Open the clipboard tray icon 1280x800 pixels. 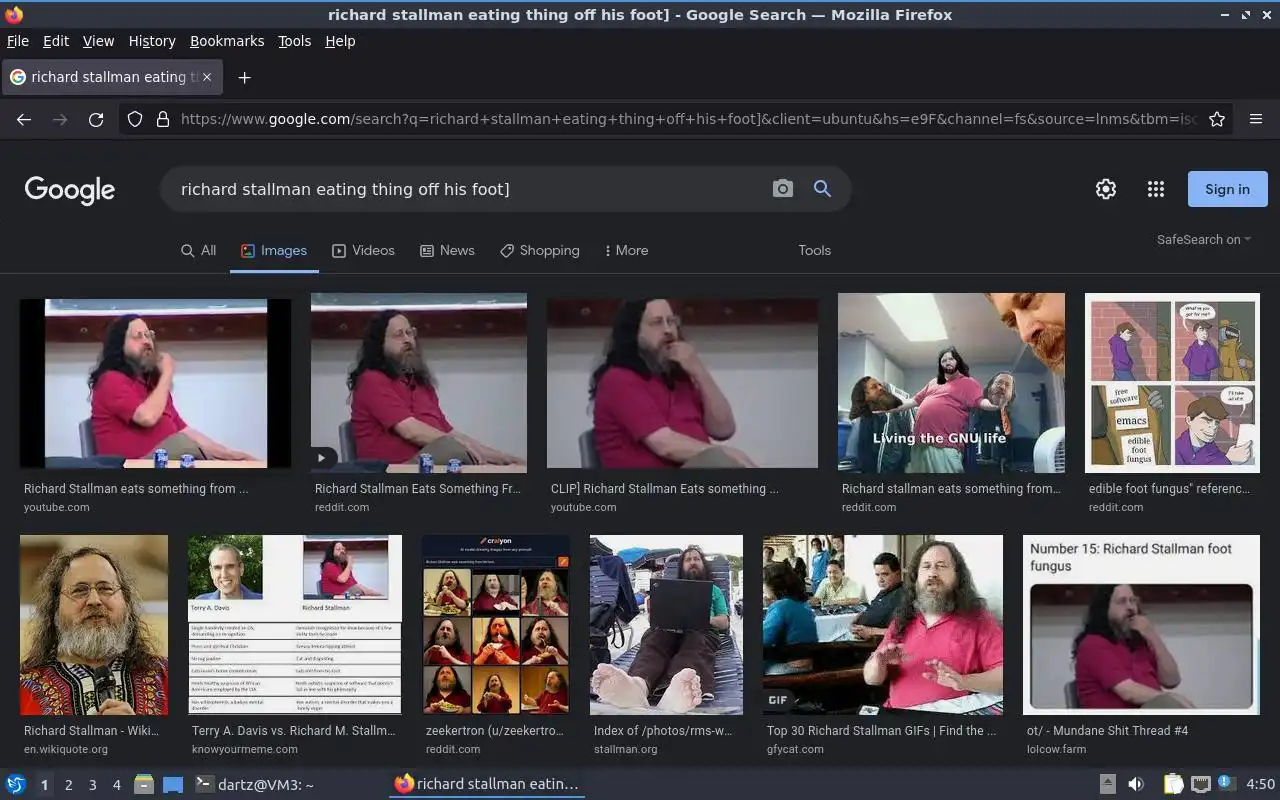[x=1173, y=784]
